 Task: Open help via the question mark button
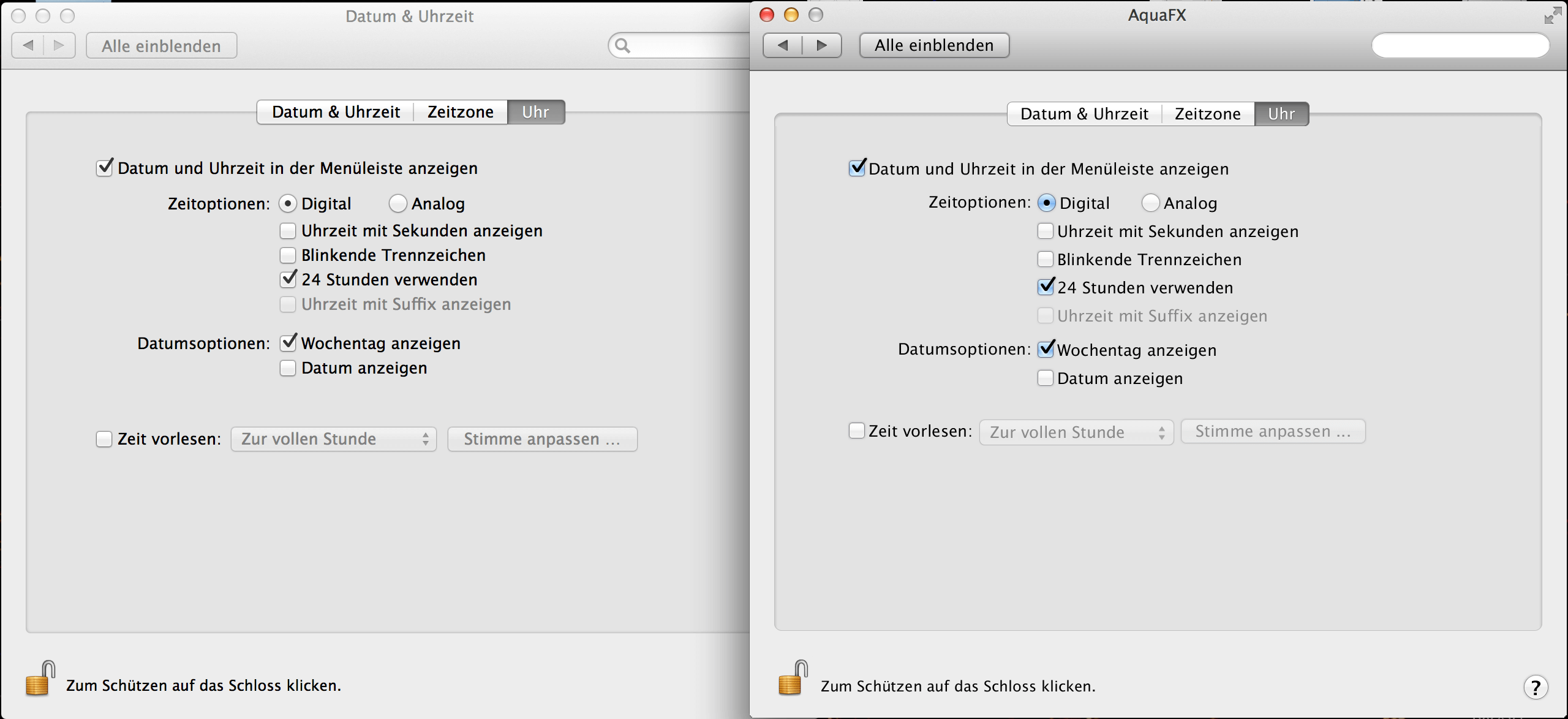click(x=1536, y=687)
